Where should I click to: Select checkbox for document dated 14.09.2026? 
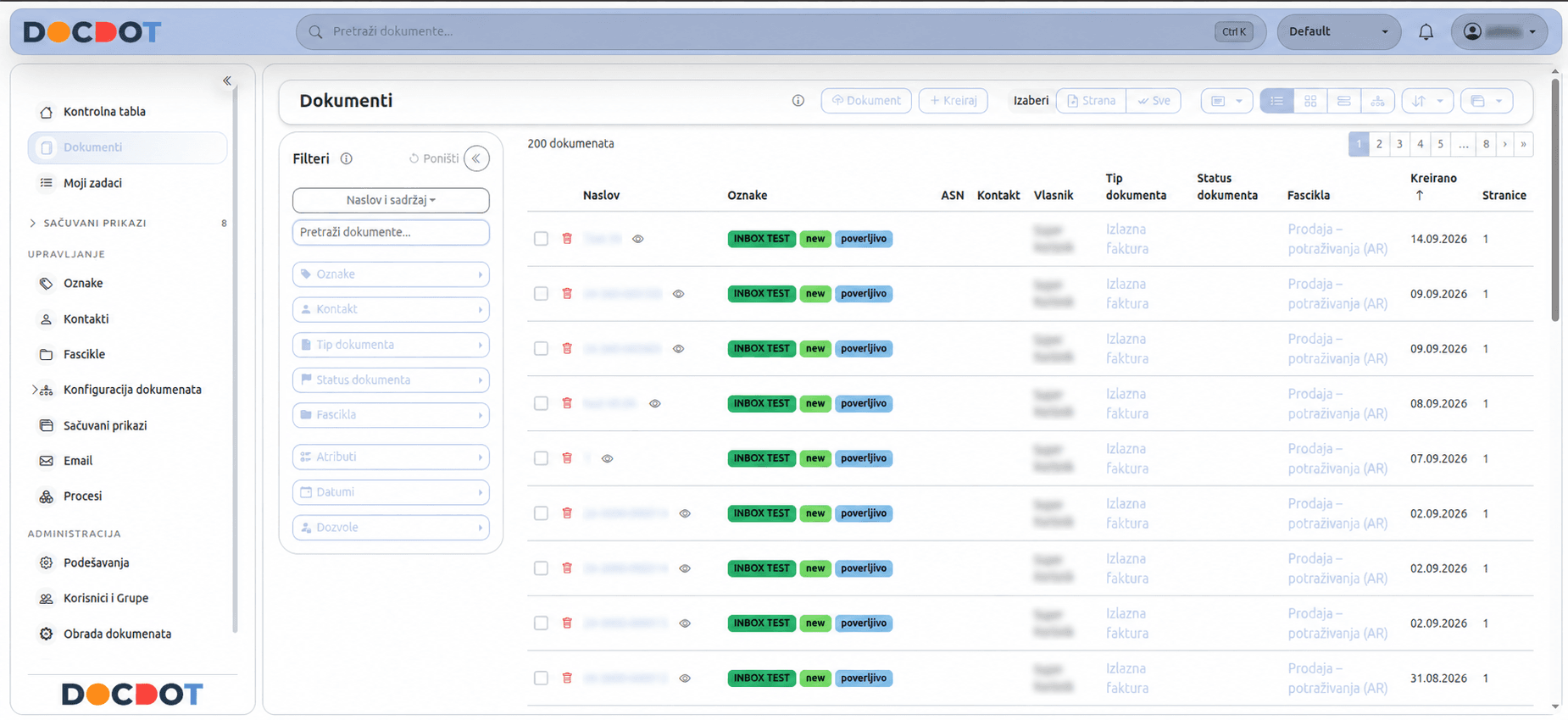click(541, 239)
